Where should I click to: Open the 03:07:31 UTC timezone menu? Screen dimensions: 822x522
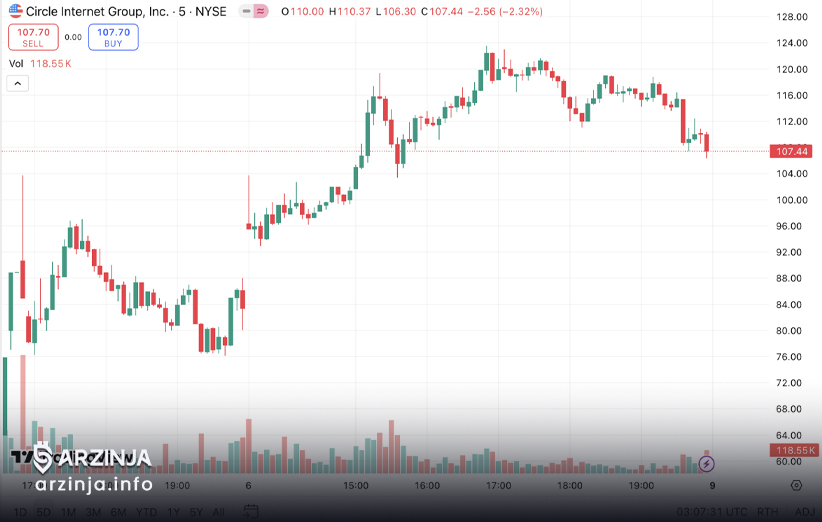coord(711,512)
